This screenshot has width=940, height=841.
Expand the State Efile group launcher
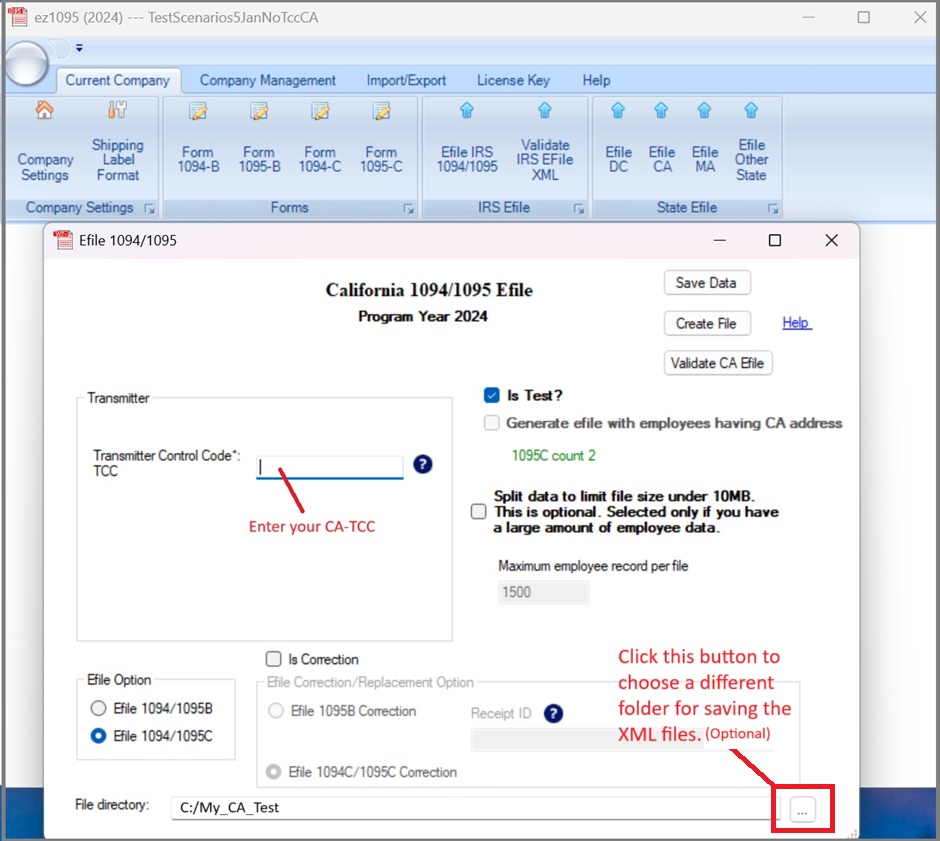pyautogui.click(x=772, y=208)
